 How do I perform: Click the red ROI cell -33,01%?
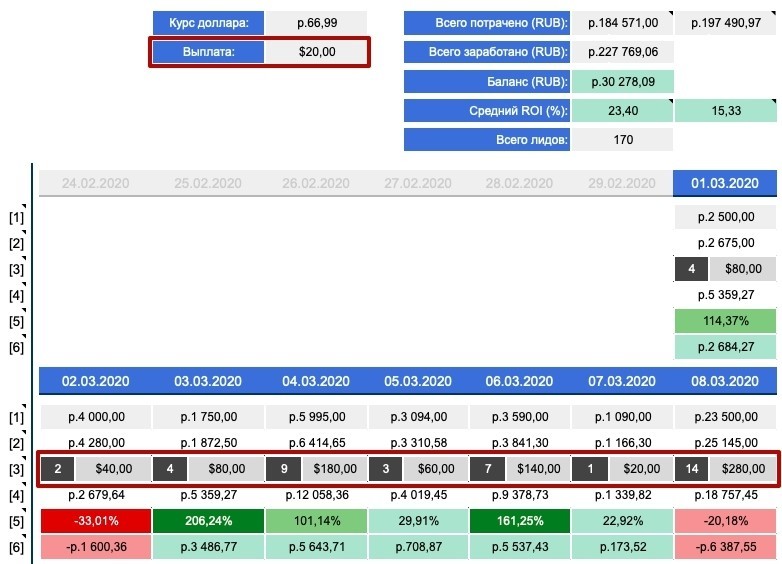[96, 521]
